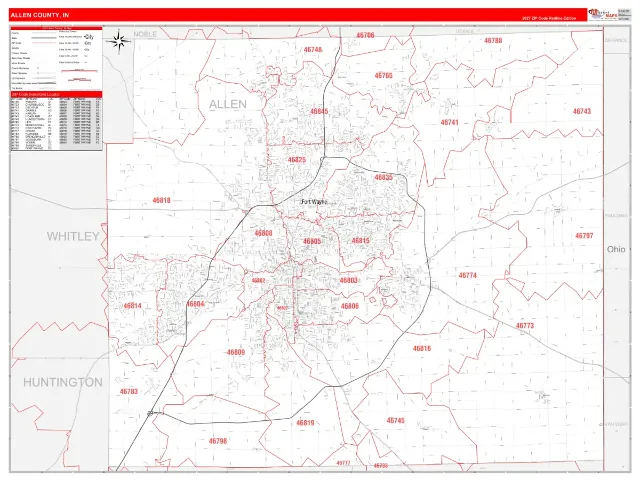Click ZIP code 46743 label

pyautogui.click(x=582, y=111)
